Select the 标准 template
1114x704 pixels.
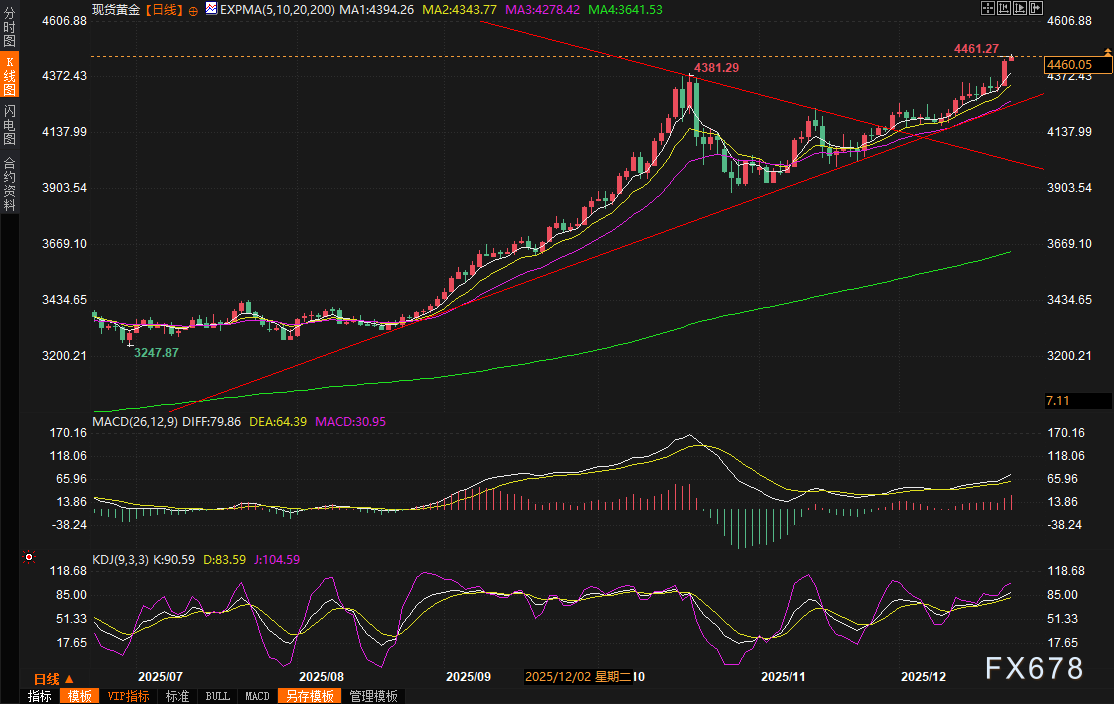[x=177, y=696]
